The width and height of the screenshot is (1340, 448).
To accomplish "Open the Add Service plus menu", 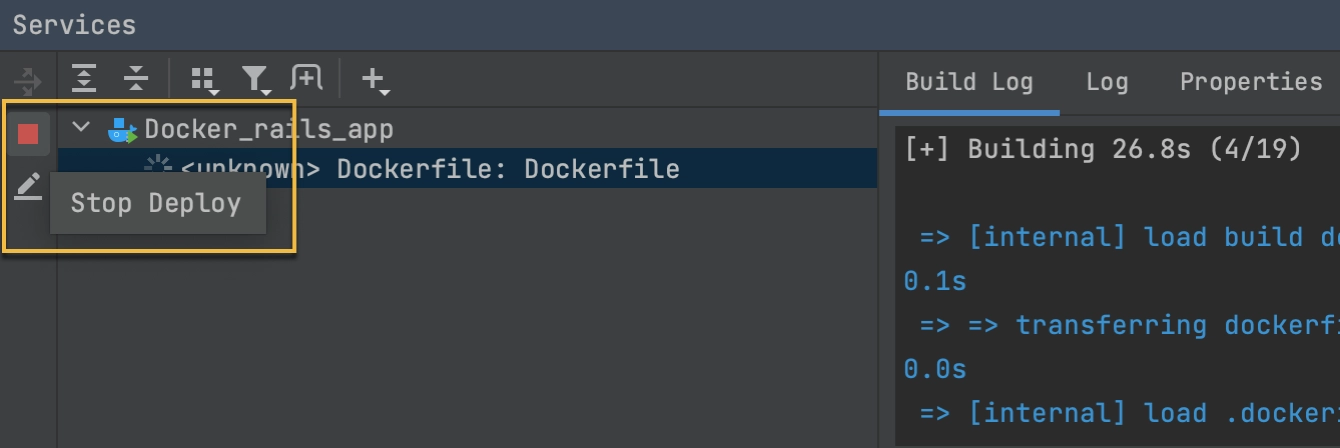I will click(374, 79).
